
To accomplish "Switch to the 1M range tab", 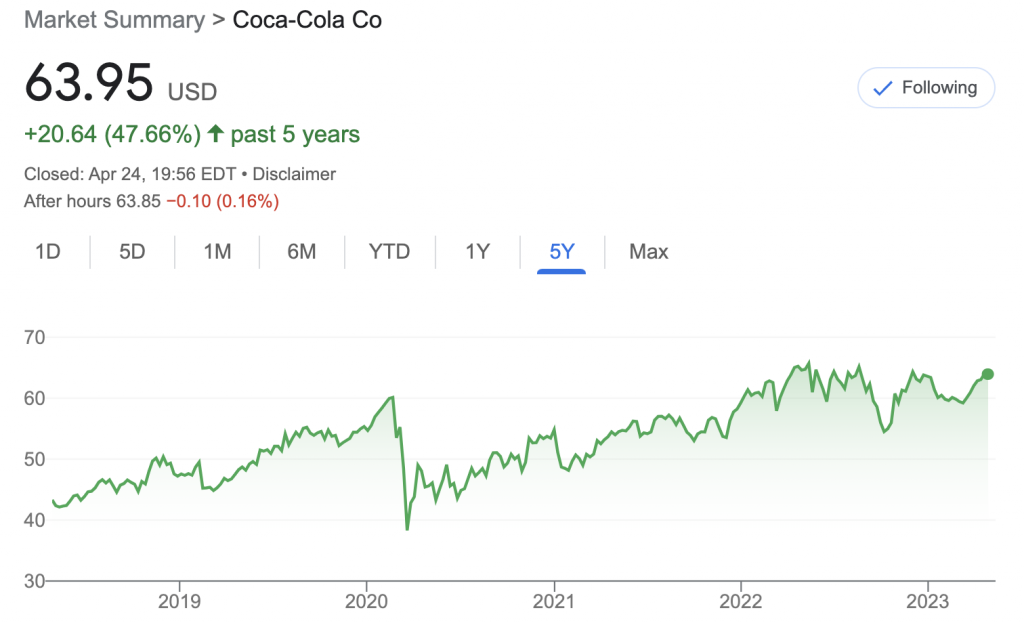I will click(x=217, y=251).
